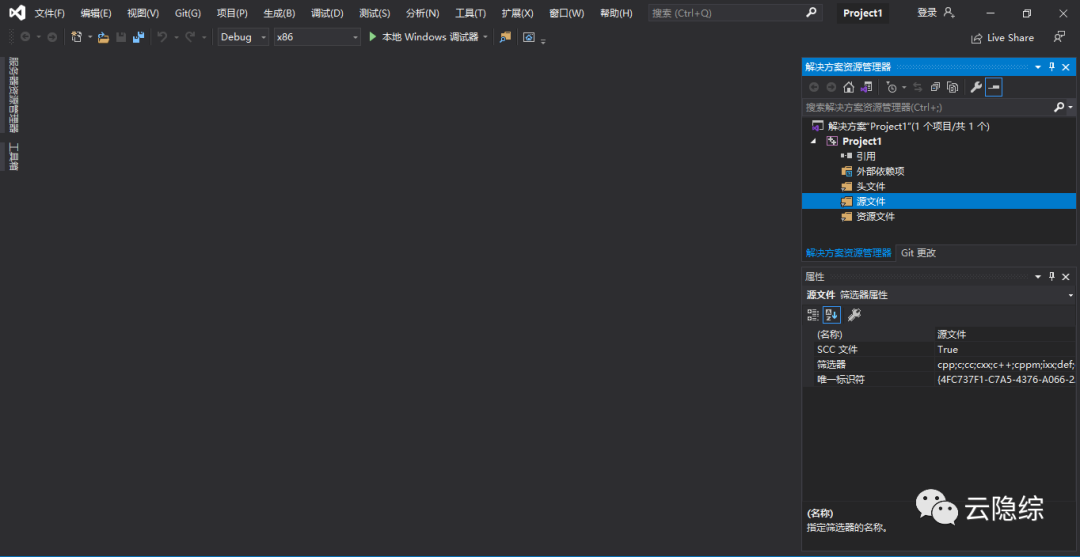Click the feedback person icon at top right
Screen dimensions: 1080x557
coord(1059,37)
